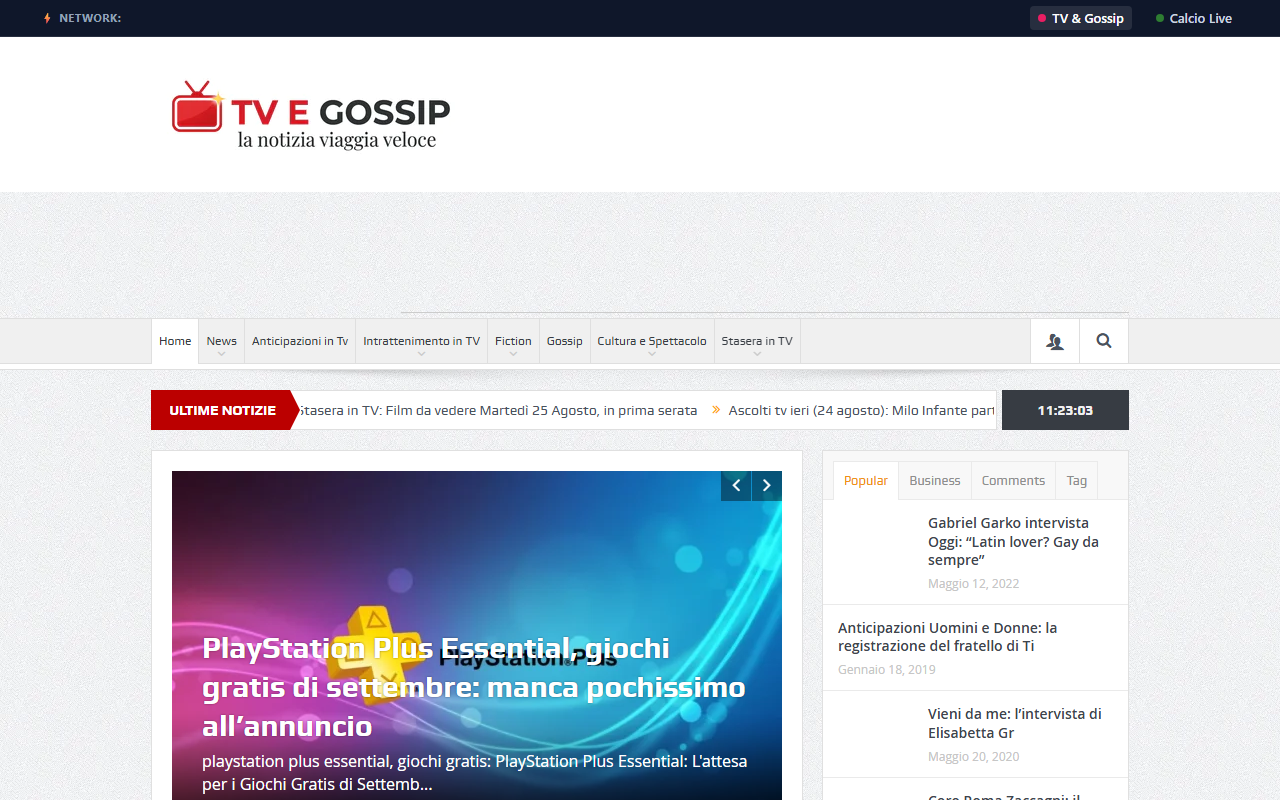The height and width of the screenshot is (800, 1280).
Task: Open Vieni da me Elisabetta article
Action: 1015,723
